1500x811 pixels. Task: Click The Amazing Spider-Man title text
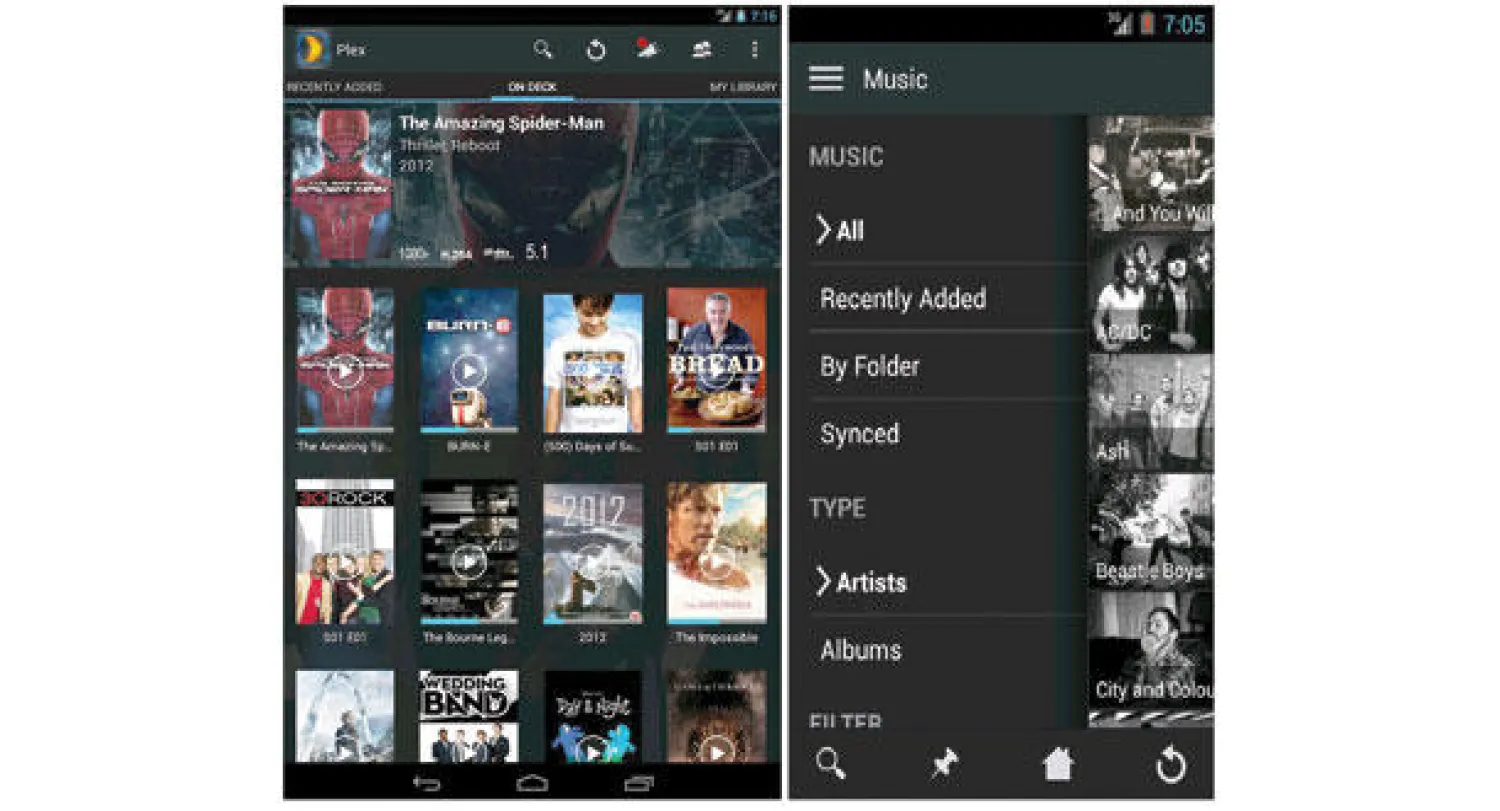[501, 123]
